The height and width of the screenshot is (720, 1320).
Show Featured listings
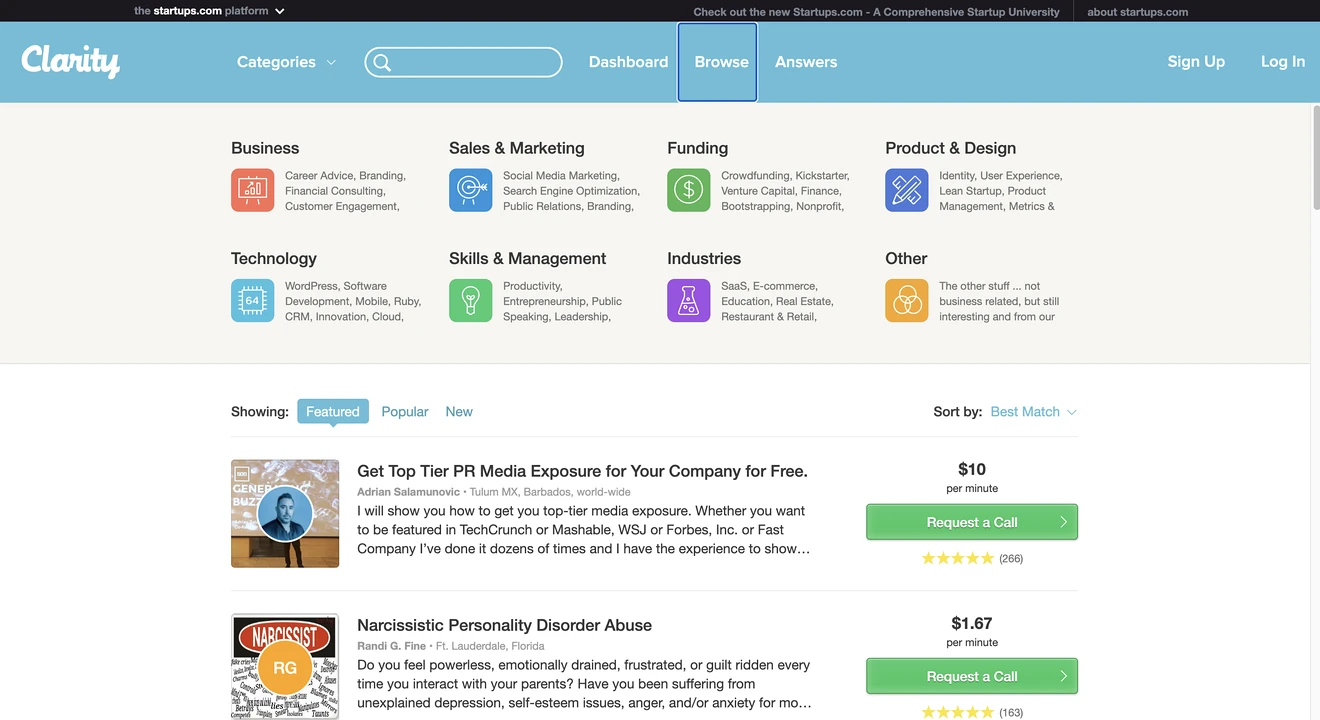333,411
